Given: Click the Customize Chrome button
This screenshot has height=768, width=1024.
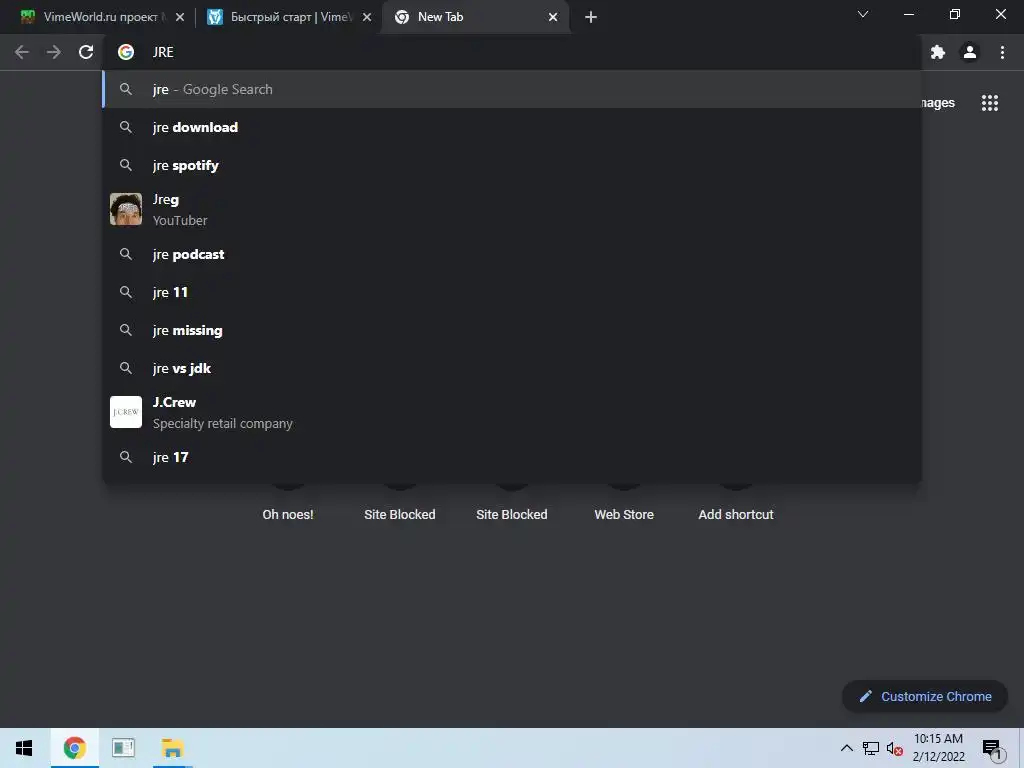Looking at the screenshot, I should point(925,696).
